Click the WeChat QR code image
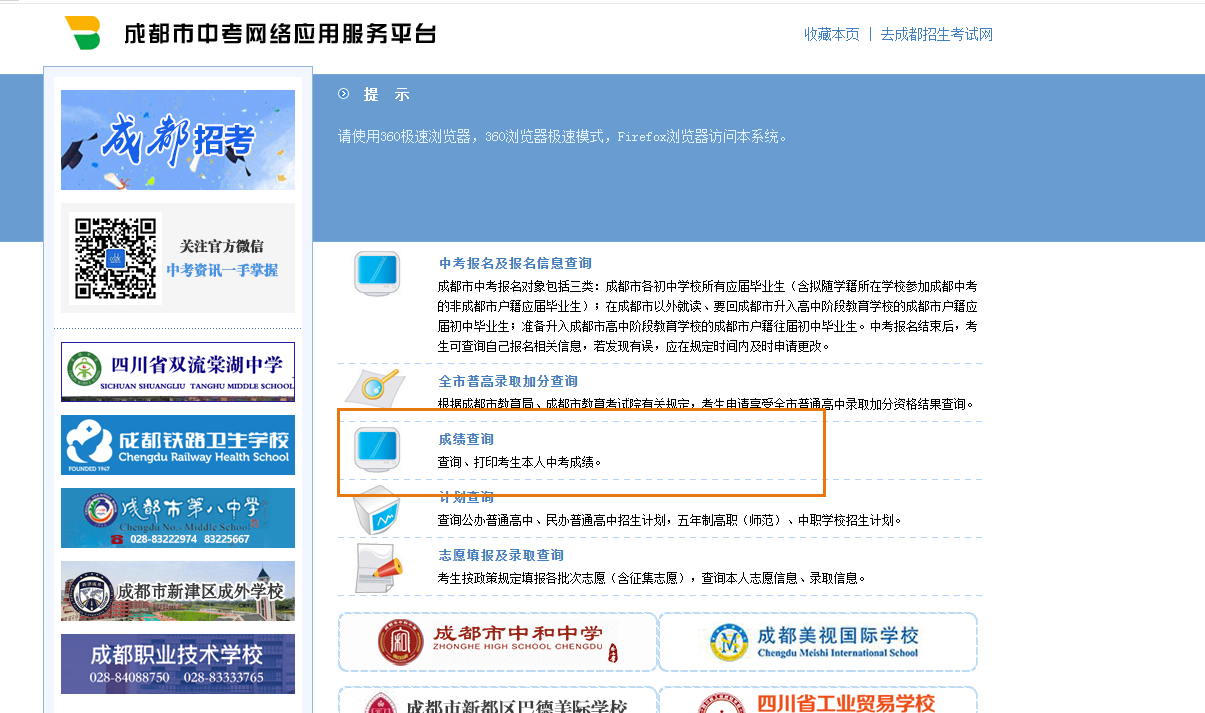 pos(115,258)
